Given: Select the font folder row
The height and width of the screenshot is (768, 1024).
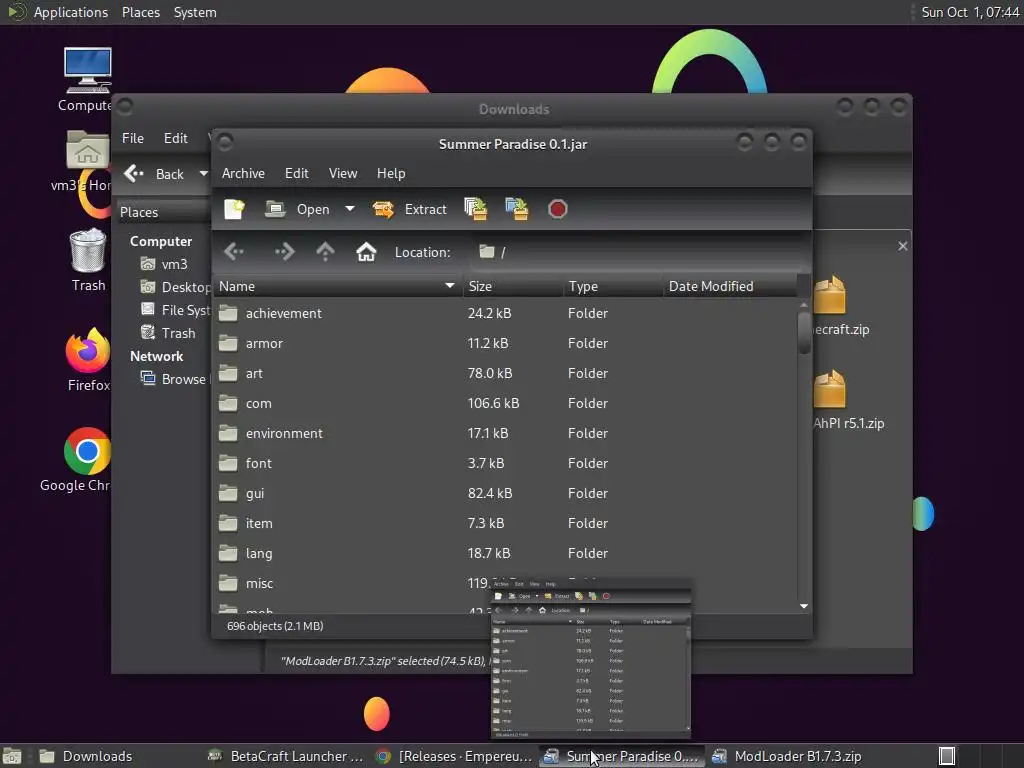Looking at the screenshot, I should [505, 464].
